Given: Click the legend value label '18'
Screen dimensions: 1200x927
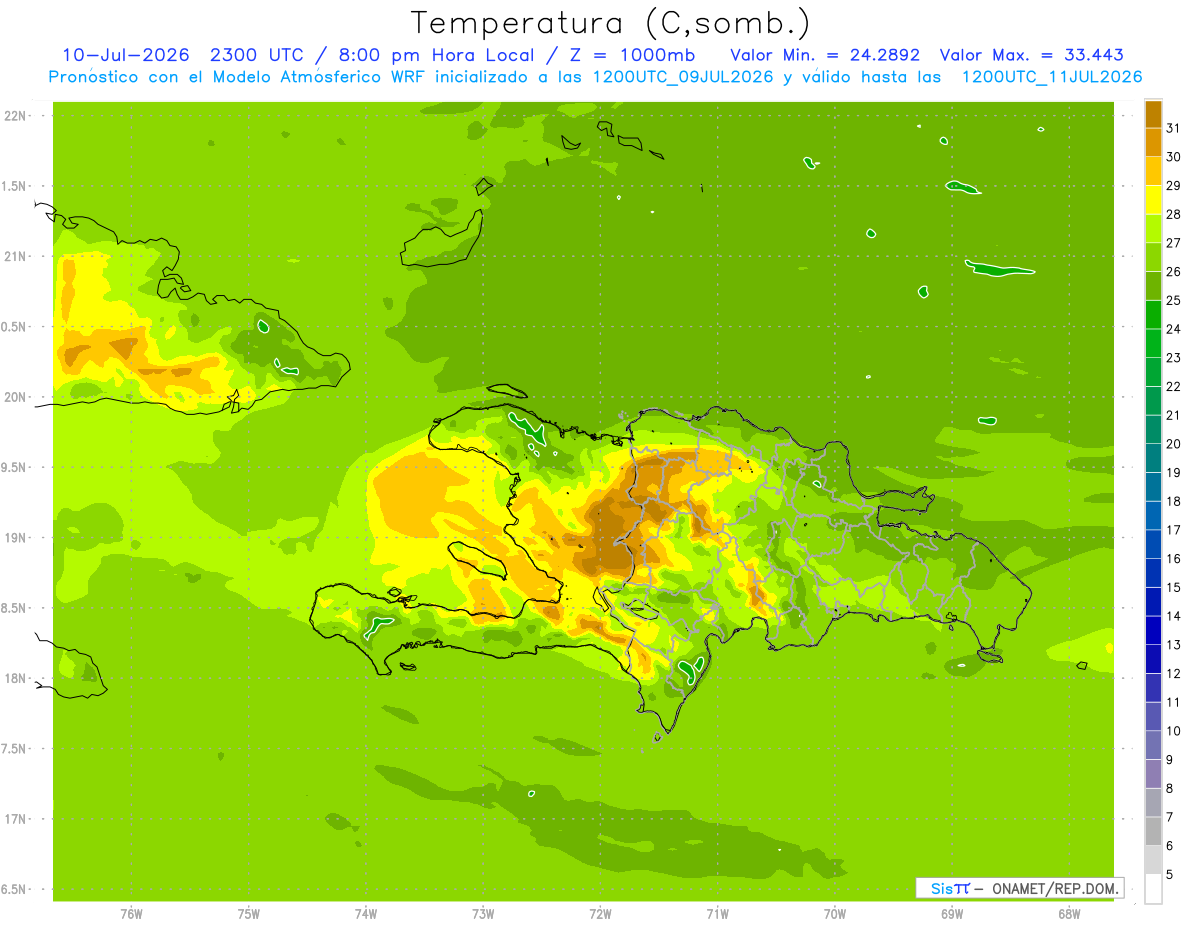Looking at the screenshot, I should (1173, 501).
